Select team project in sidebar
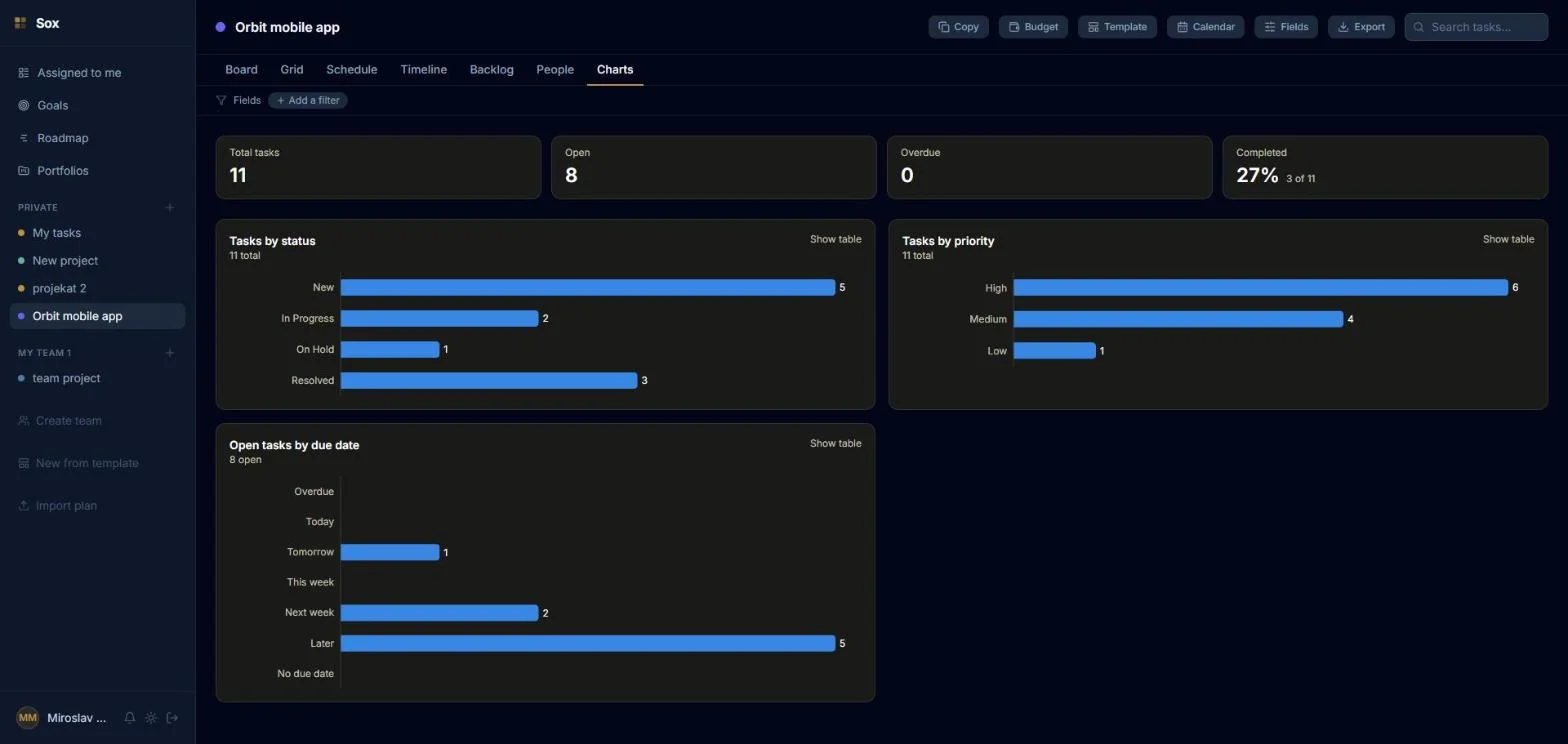Image resolution: width=1568 pixels, height=744 pixels. pyautogui.click(x=98, y=379)
